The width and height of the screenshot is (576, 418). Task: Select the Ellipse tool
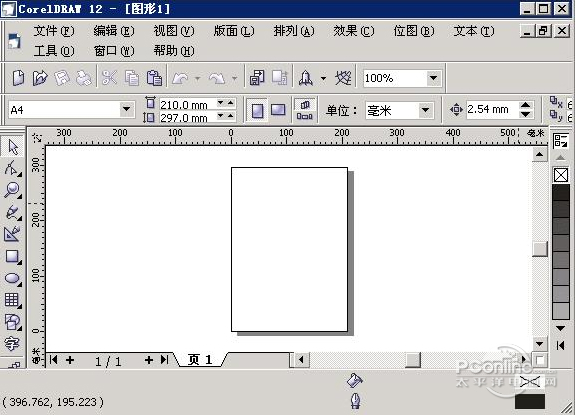(x=12, y=278)
